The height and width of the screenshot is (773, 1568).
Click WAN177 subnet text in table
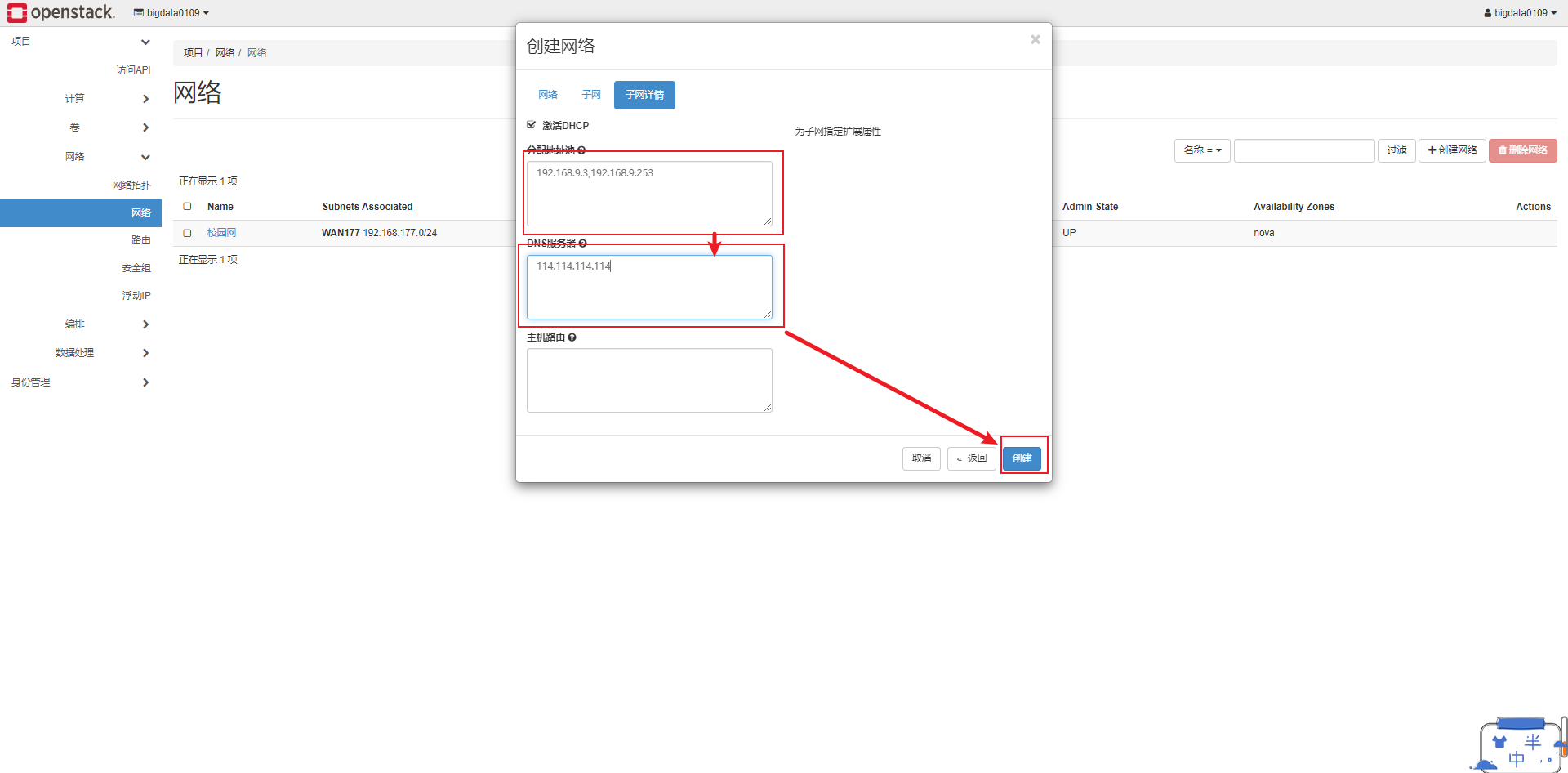point(341,233)
